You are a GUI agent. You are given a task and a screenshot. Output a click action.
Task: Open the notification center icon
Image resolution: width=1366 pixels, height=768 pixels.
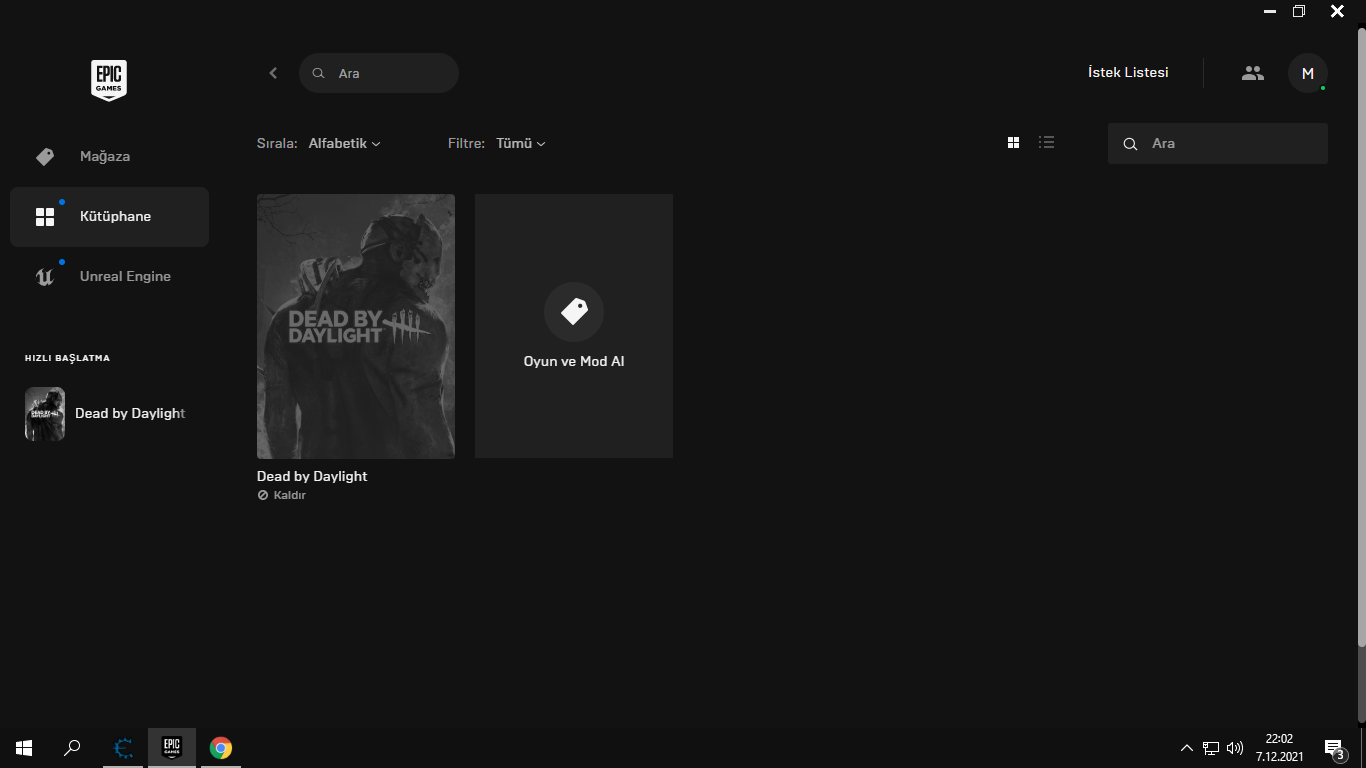(x=1334, y=748)
